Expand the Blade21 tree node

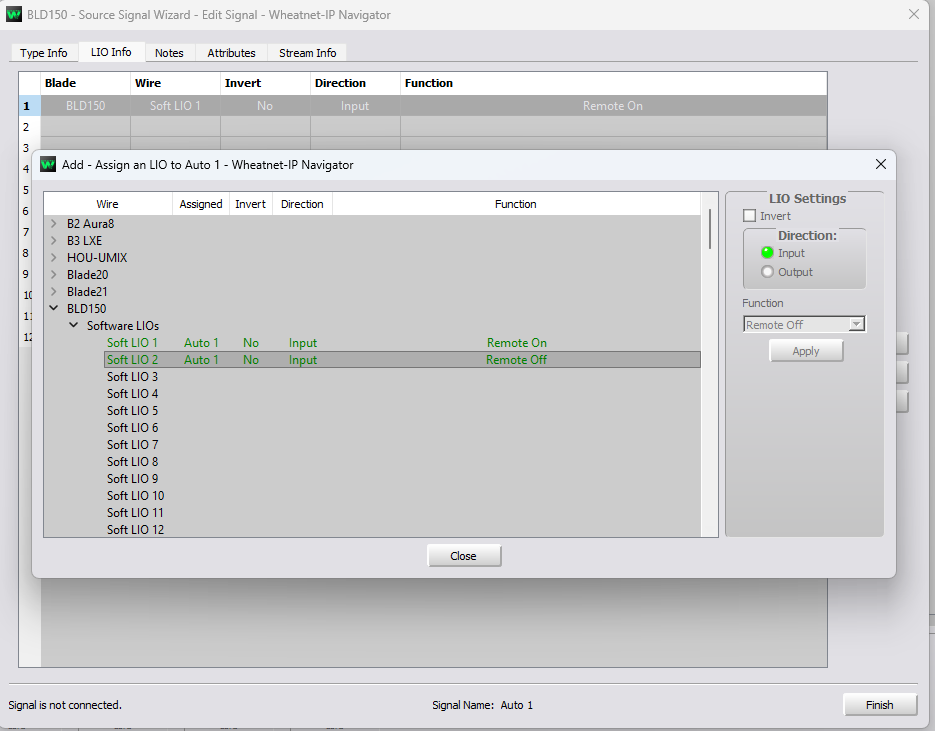(x=54, y=292)
